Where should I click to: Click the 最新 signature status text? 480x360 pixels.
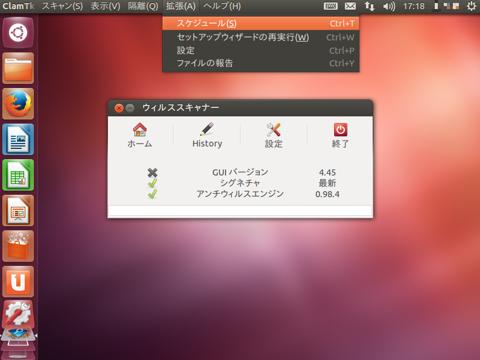click(x=327, y=183)
